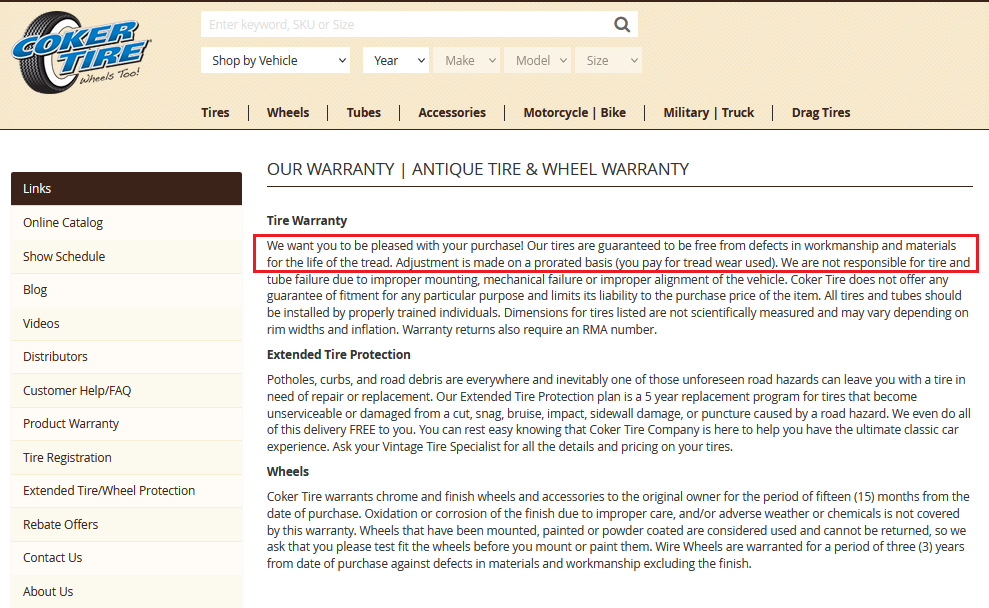Open the Accessories menu
The image size is (989, 608).
(x=452, y=113)
